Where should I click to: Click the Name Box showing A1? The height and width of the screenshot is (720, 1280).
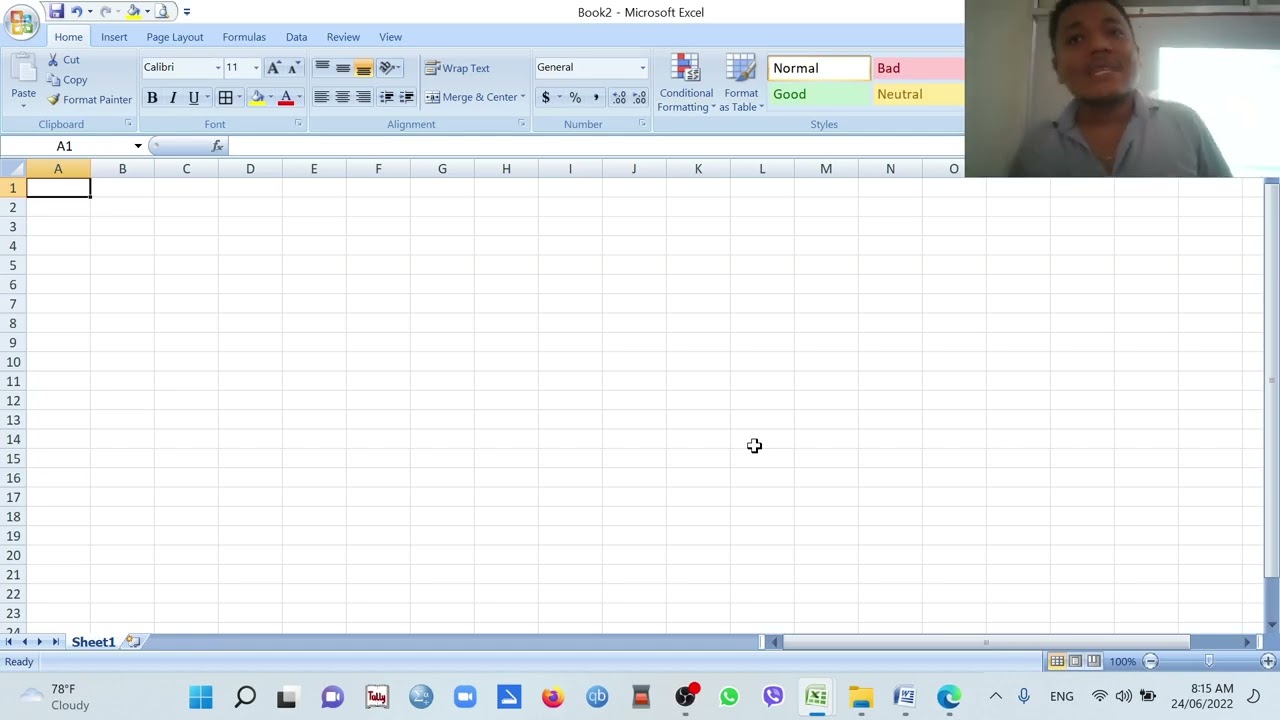[x=65, y=146]
